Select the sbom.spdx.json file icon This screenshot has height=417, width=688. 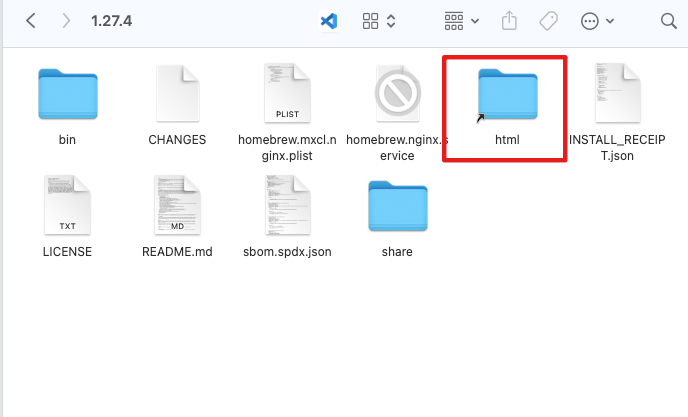pos(287,205)
